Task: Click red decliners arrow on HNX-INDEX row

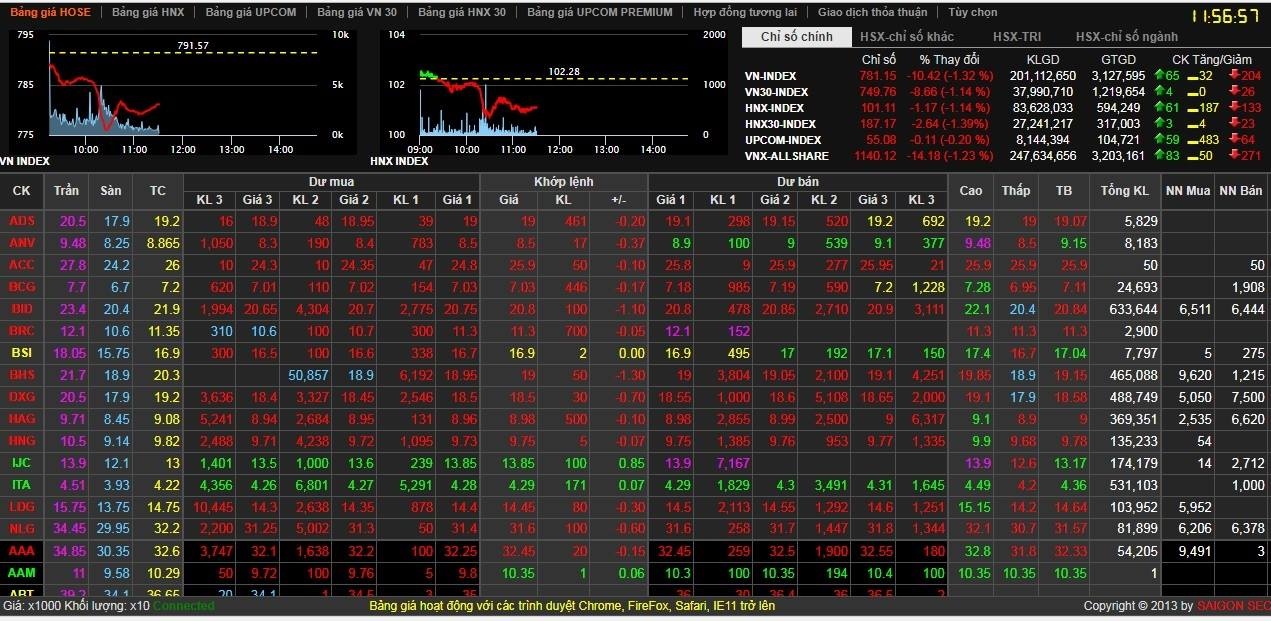Action: [1235, 108]
